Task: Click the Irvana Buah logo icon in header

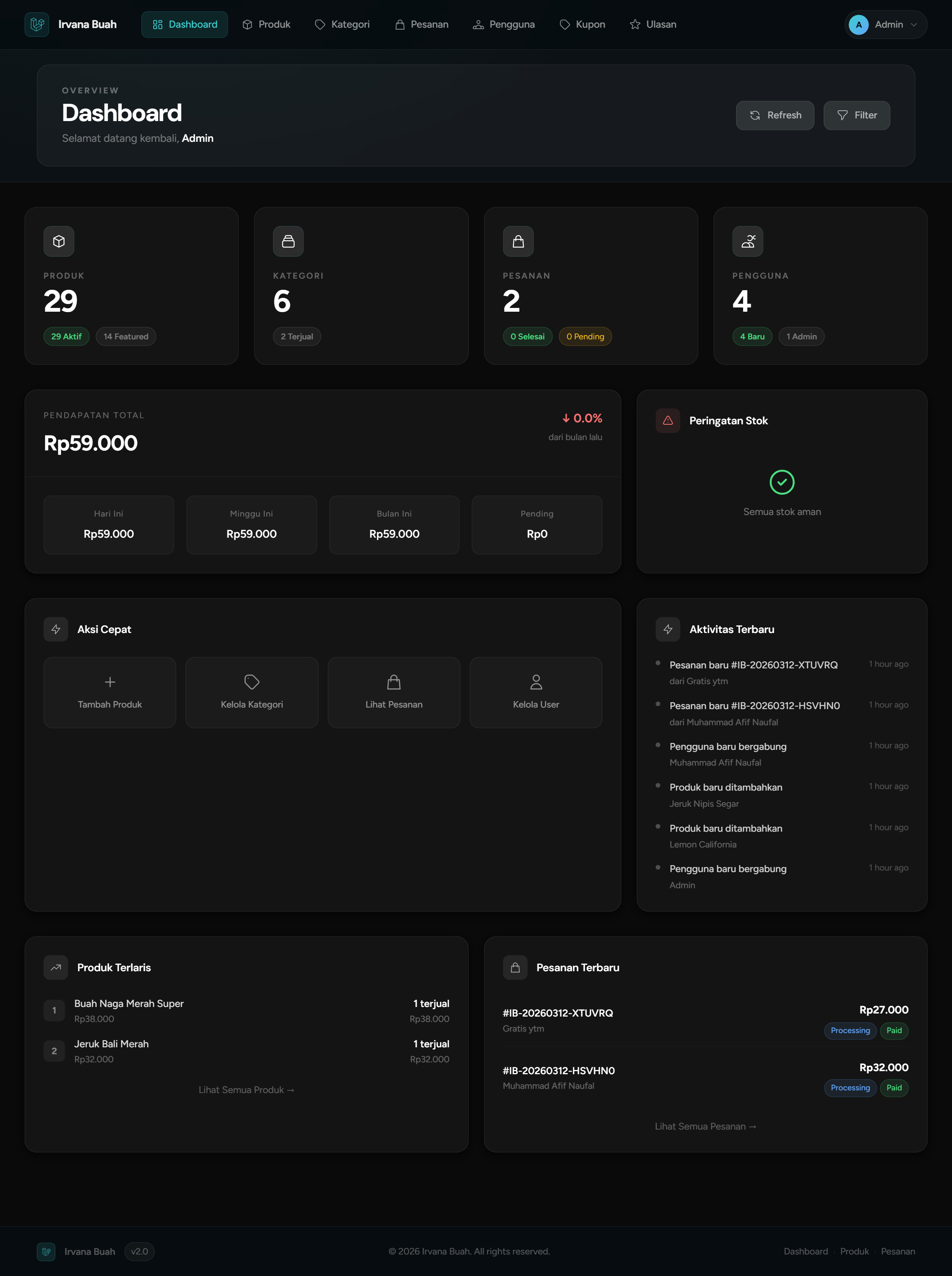Action: pyautogui.click(x=37, y=24)
